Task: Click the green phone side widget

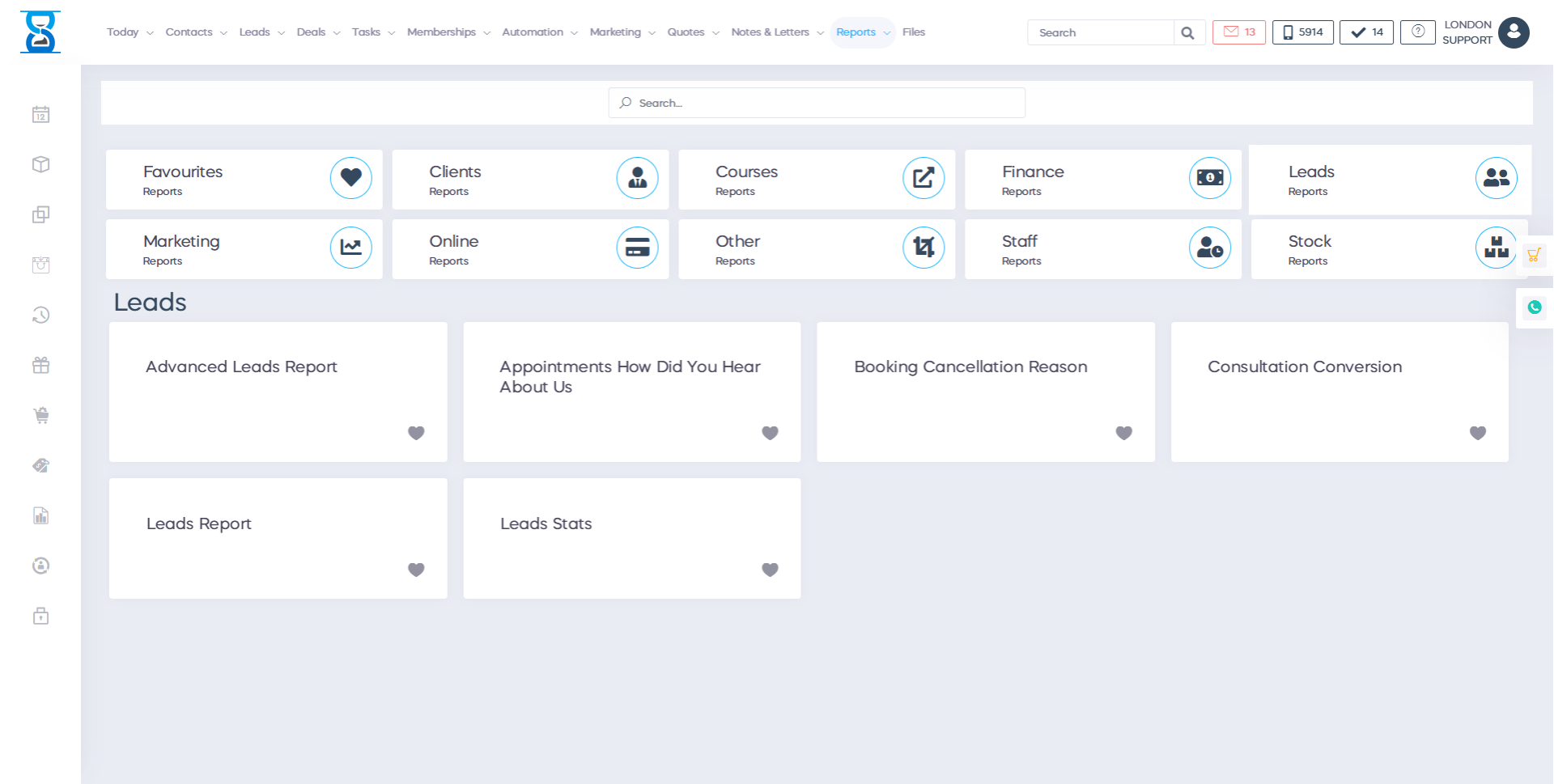Action: click(x=1534, y=307)
